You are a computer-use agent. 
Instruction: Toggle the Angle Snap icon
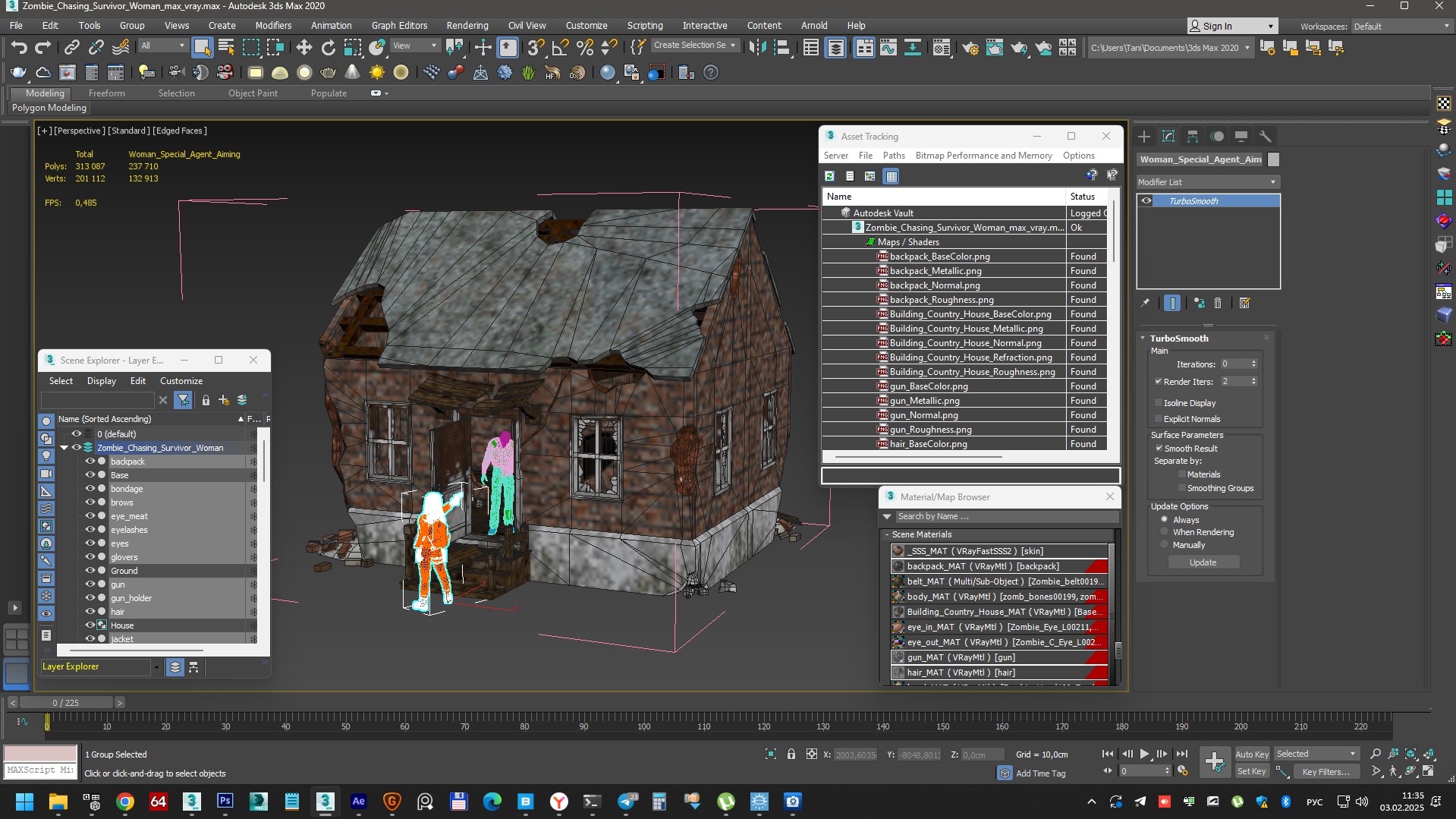(x=561, y=47)
